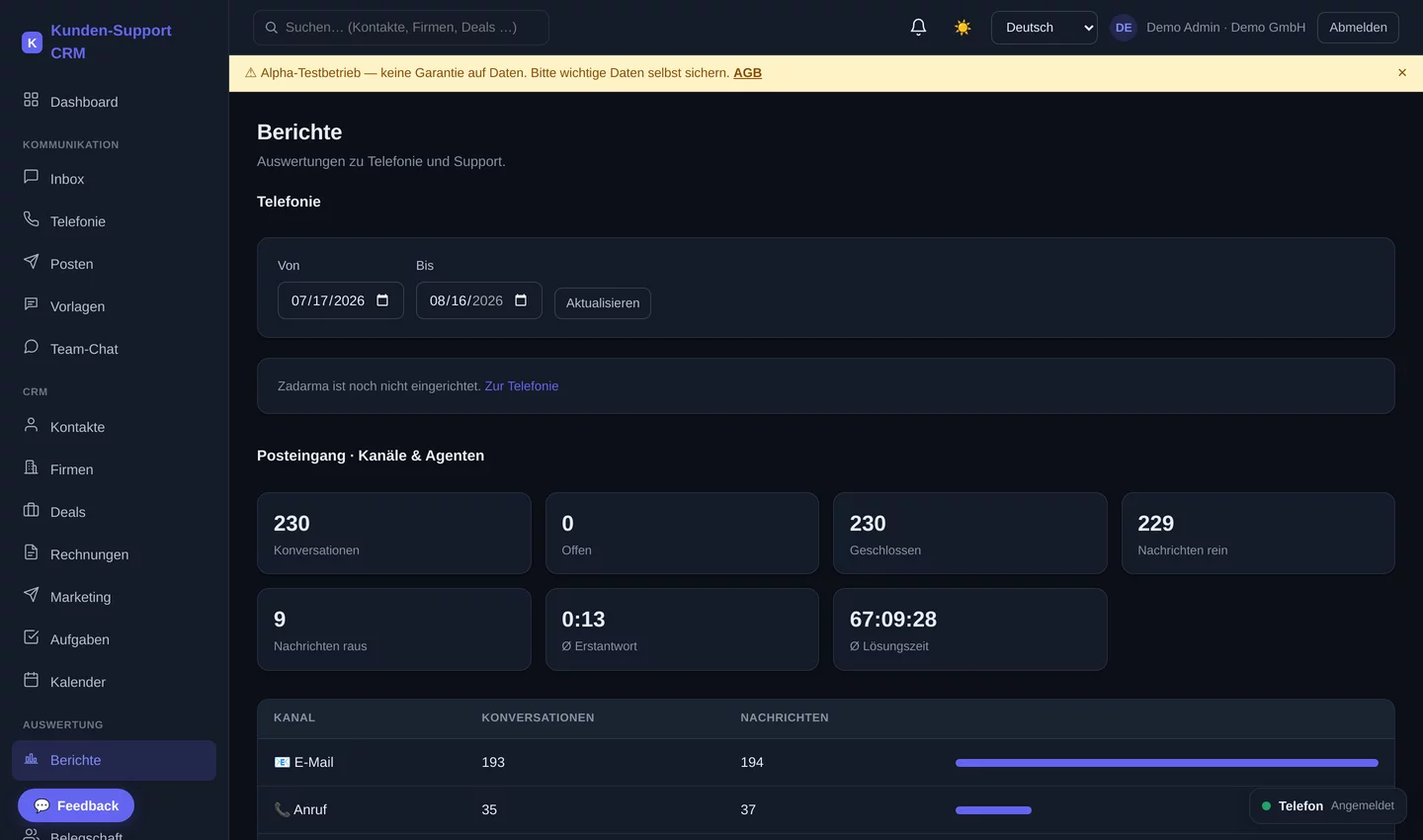The height and width of the screenshot is (840, 1423).
Task: Click the Kunden-Support CRM title
Action: pos(111,42)
